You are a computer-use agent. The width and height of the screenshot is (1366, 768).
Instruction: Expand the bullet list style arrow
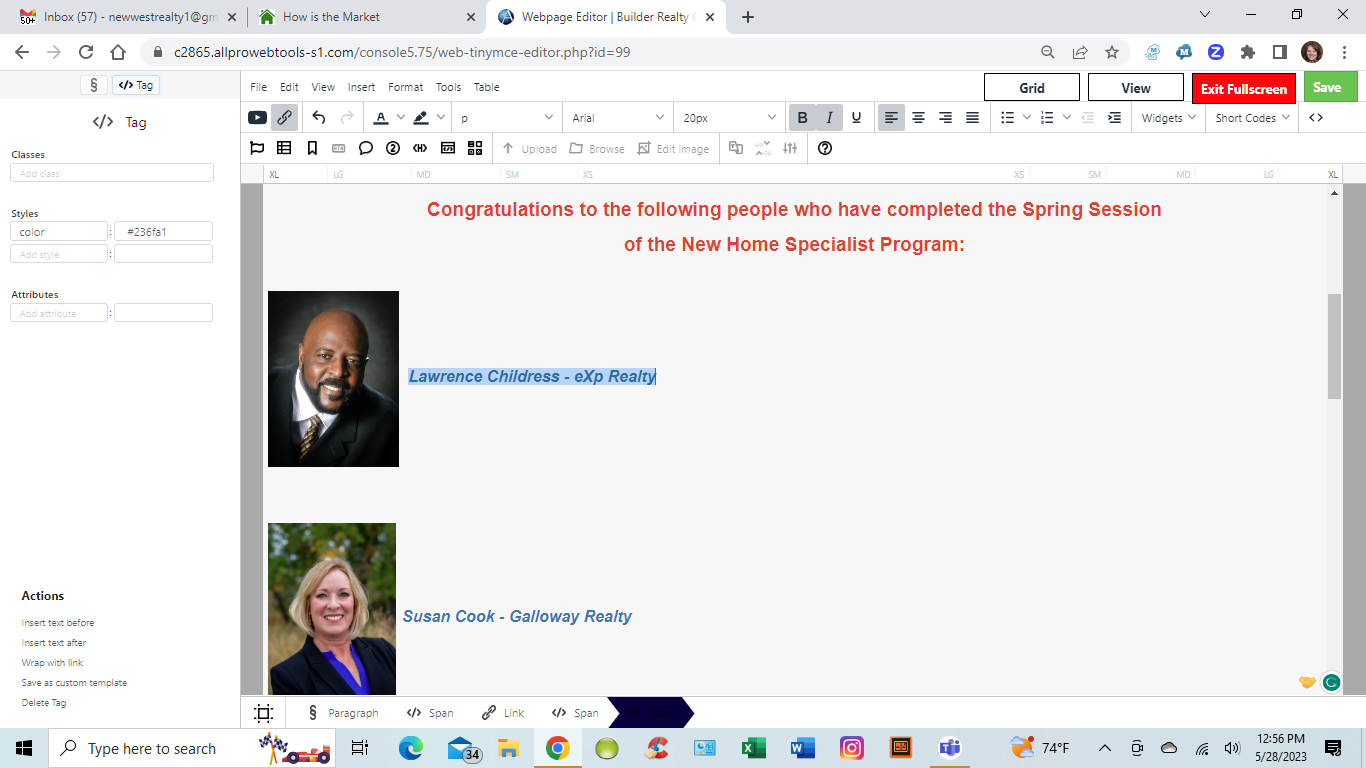(x=1027, y=118)
